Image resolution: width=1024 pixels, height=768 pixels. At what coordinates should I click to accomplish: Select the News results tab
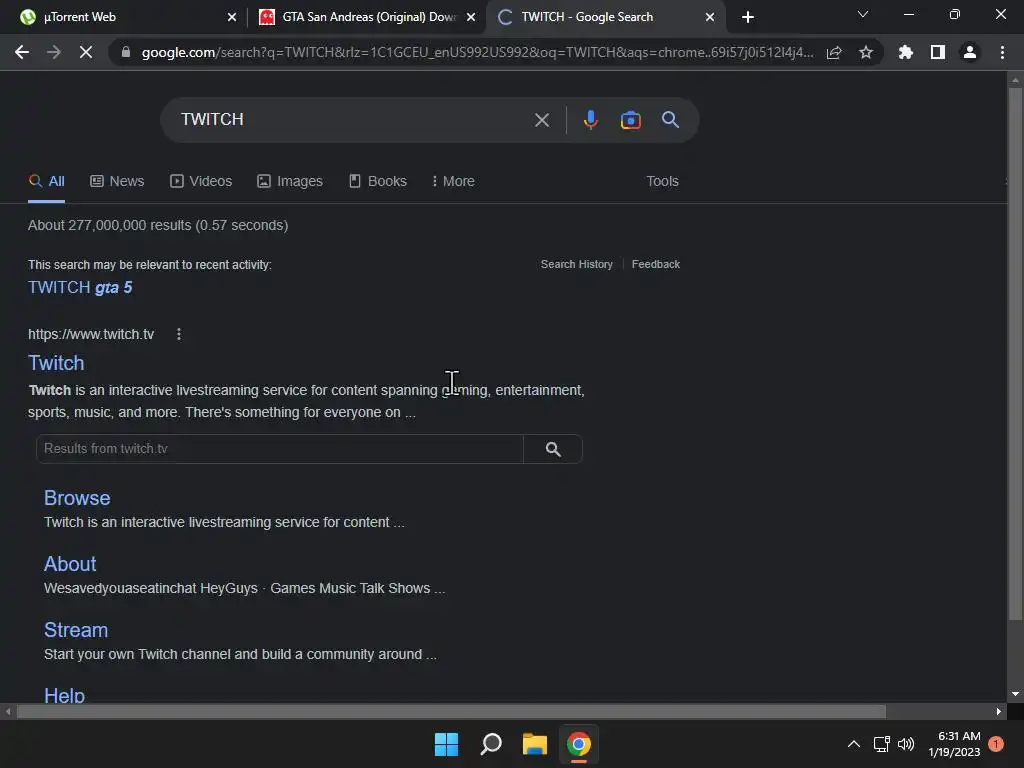coord(117,181)
